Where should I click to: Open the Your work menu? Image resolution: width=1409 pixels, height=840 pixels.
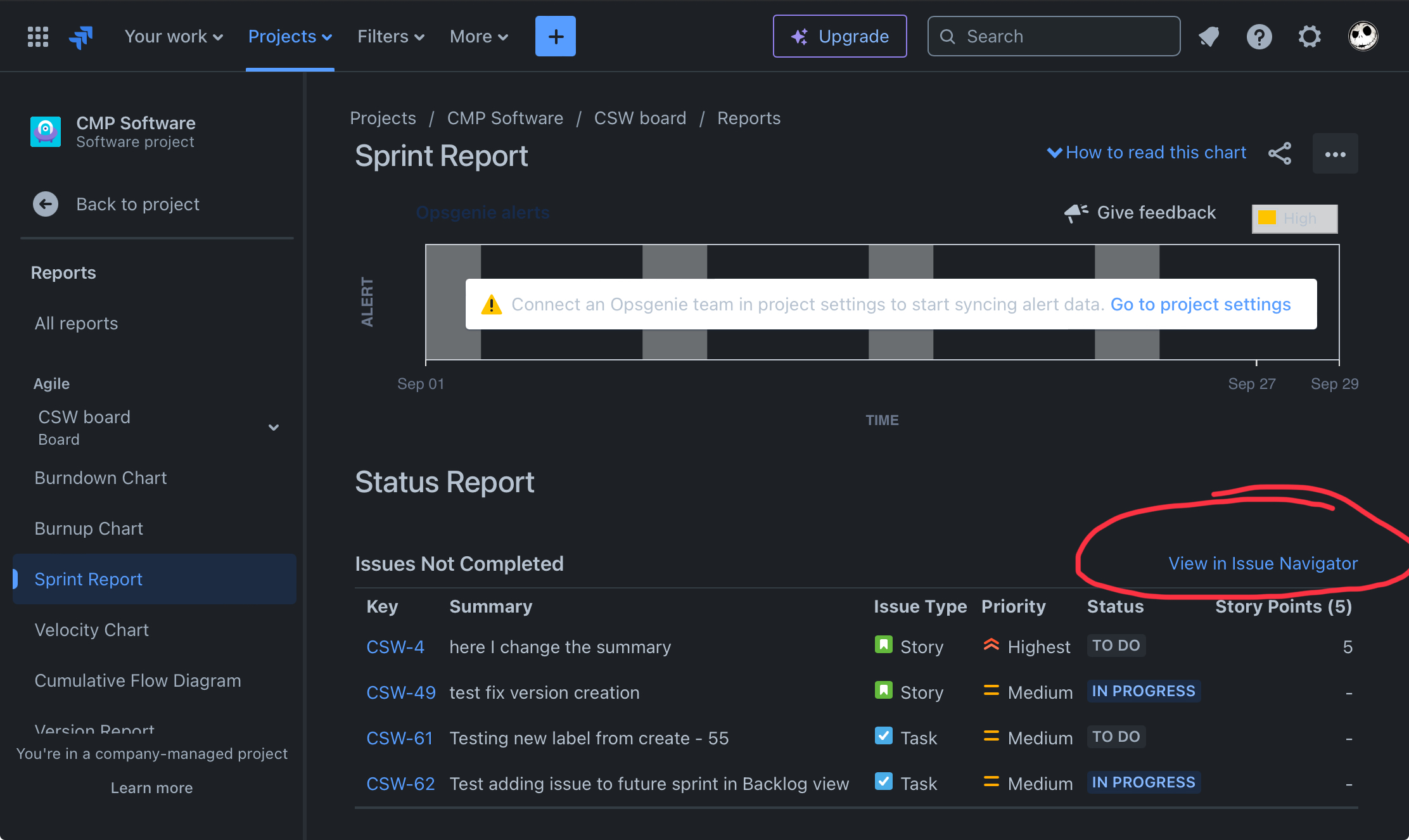click(173, 36)
